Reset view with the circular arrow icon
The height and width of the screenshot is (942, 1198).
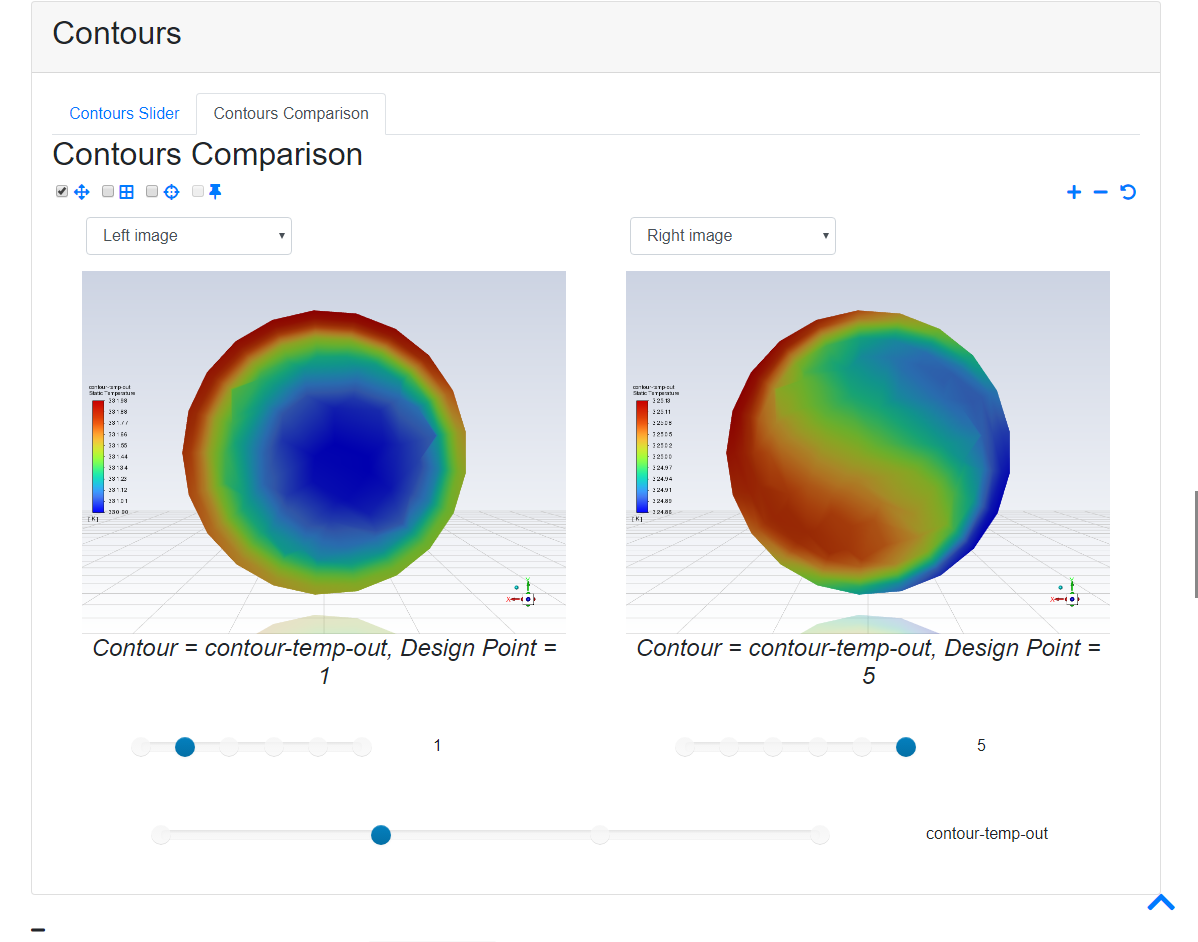tap(1128, 193)
